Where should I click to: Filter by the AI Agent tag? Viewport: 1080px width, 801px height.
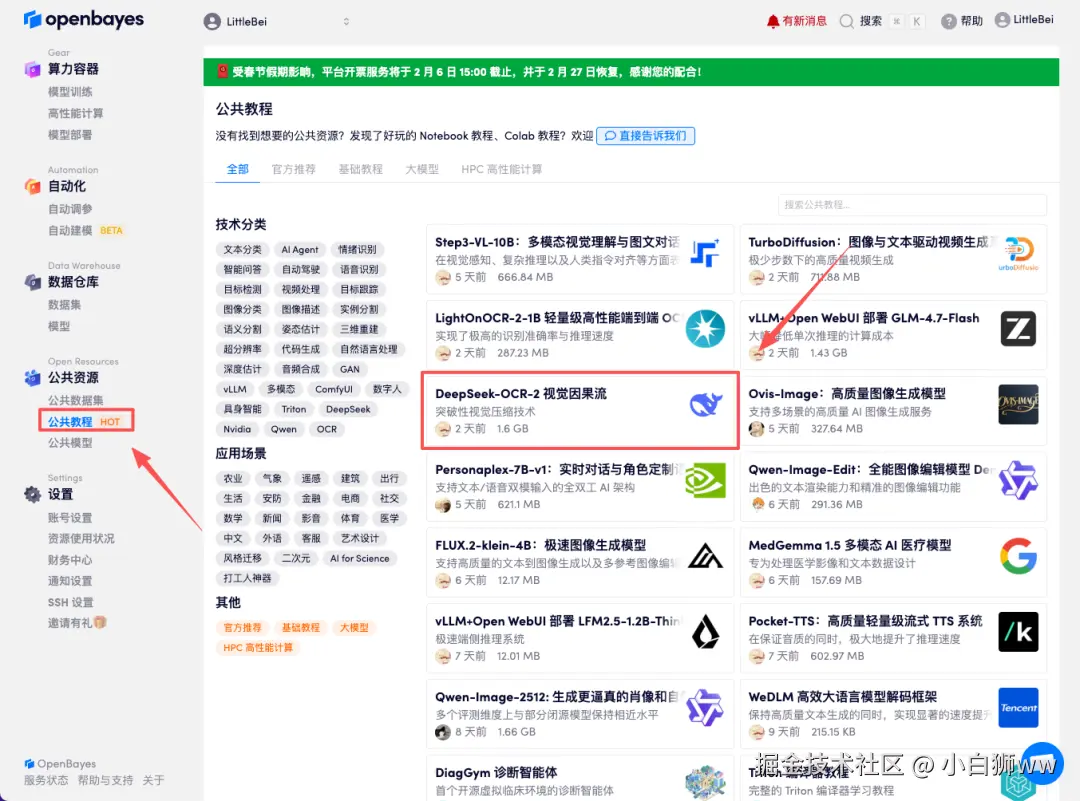coord(300,249)
